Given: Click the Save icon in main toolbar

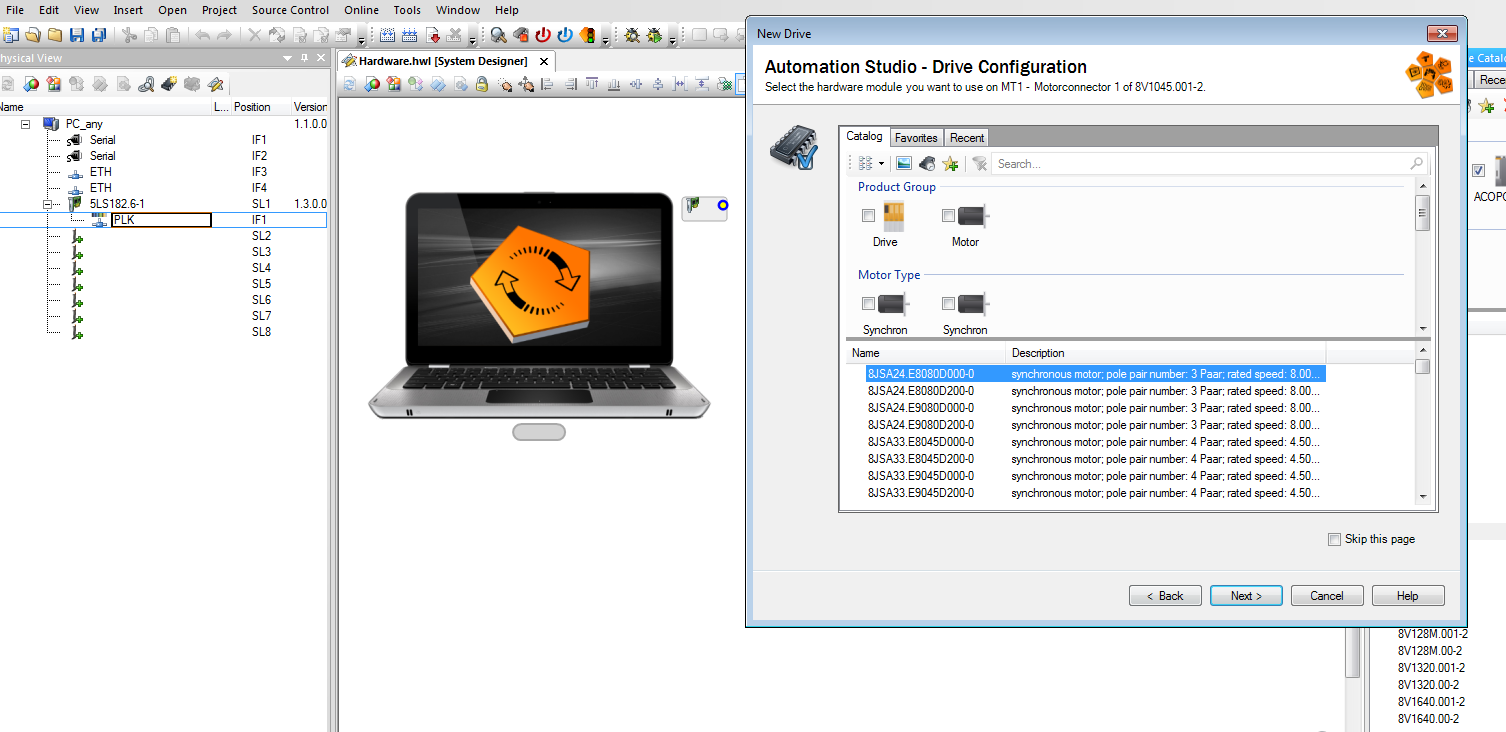Looking at the screenshot, I should pos(77,35).
